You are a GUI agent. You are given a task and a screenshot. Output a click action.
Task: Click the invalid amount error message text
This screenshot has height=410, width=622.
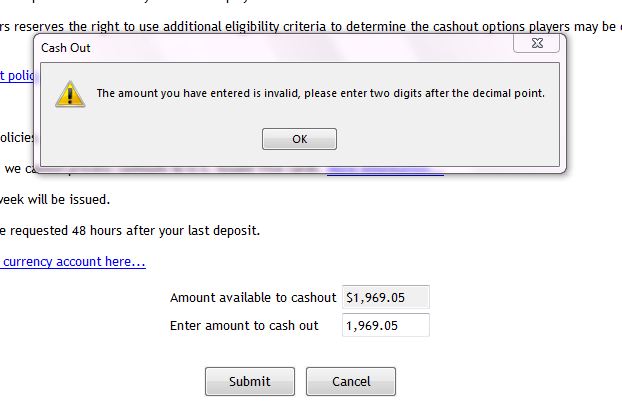pos(320,94)
